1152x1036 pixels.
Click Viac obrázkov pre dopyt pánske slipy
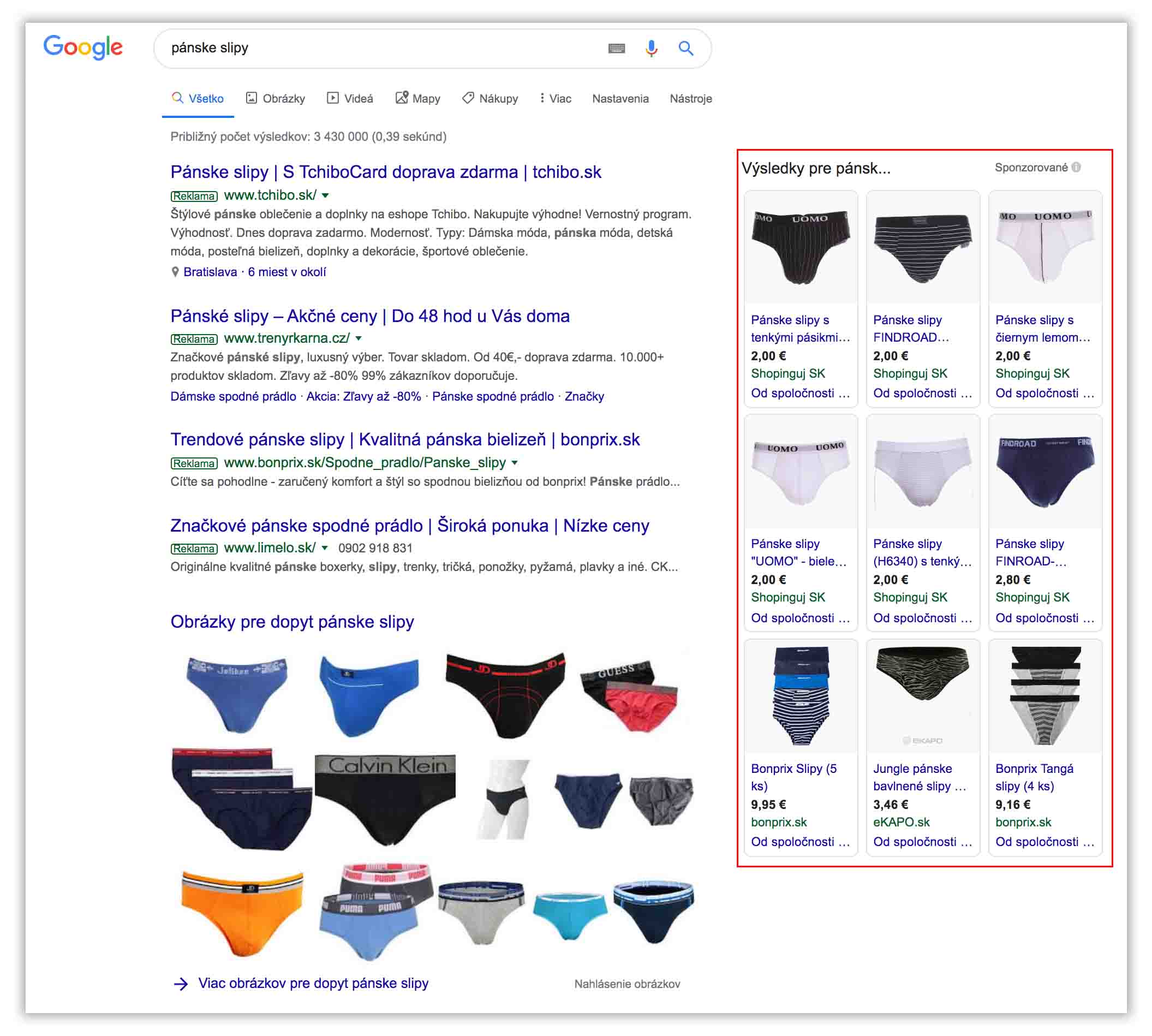[313, 983]
